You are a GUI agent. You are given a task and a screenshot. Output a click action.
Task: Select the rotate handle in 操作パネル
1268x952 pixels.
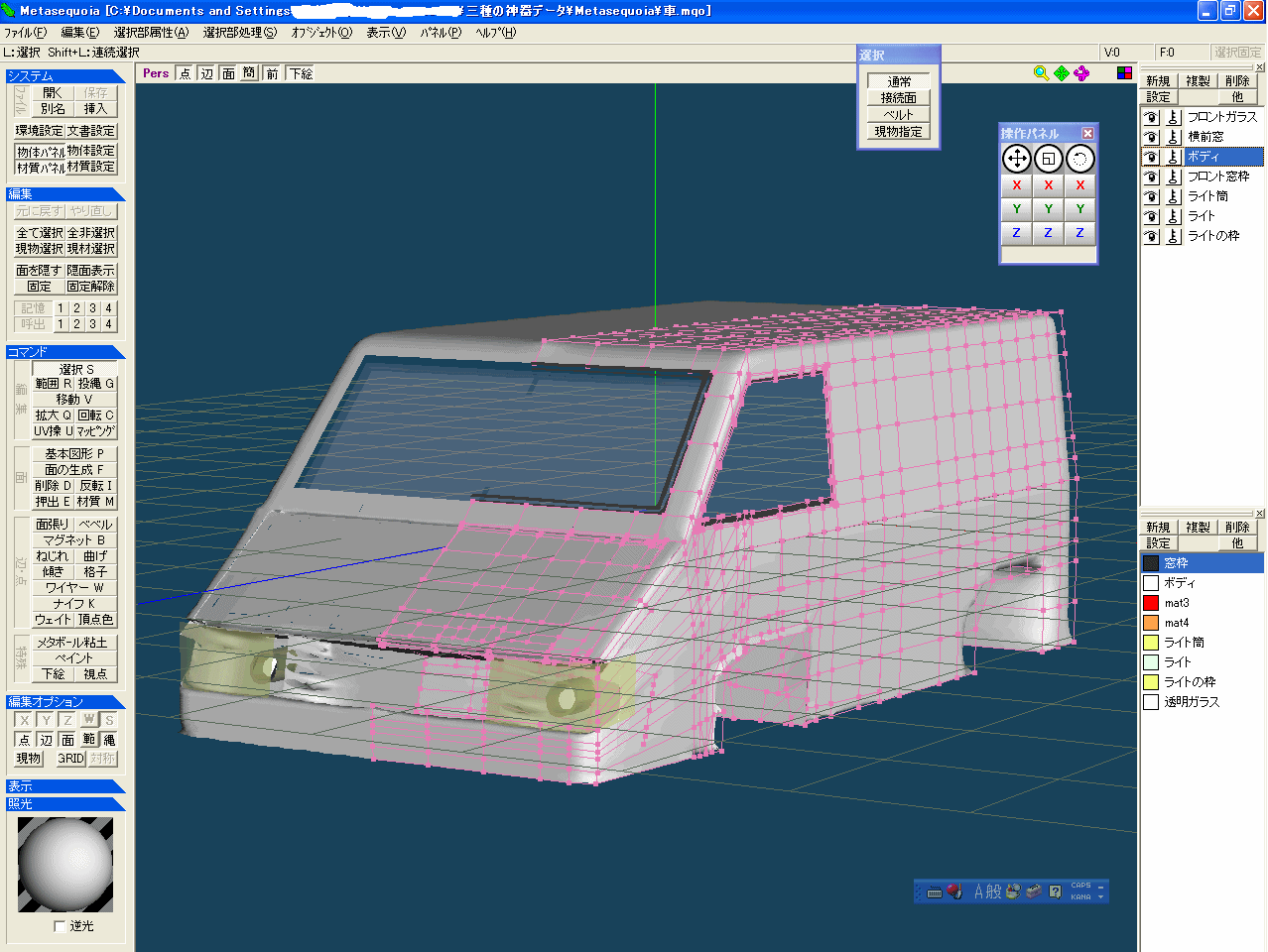click(x=1080, y=159)
